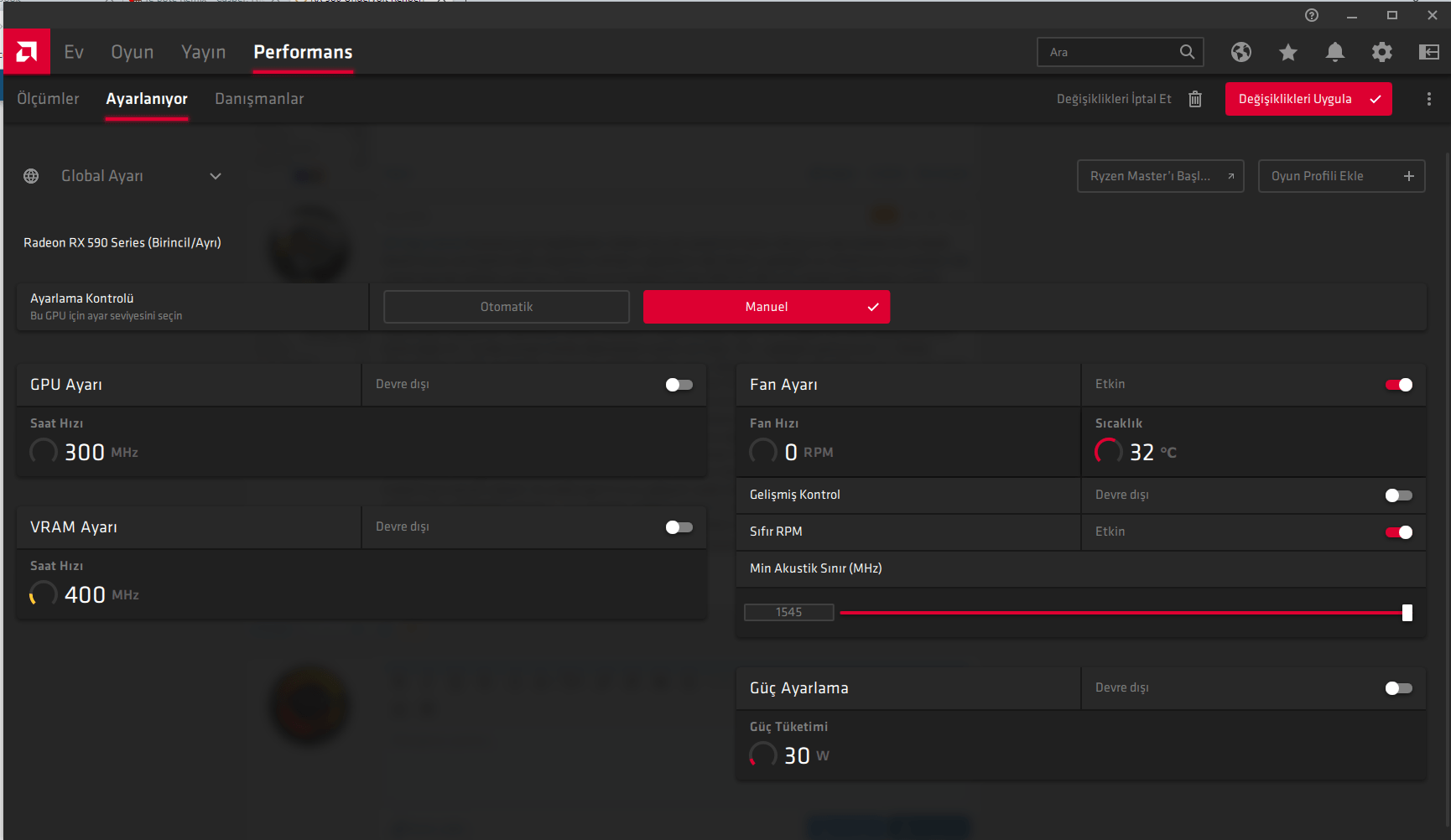Turn off the Sıfır RPM switch

tap(1399, 532)
